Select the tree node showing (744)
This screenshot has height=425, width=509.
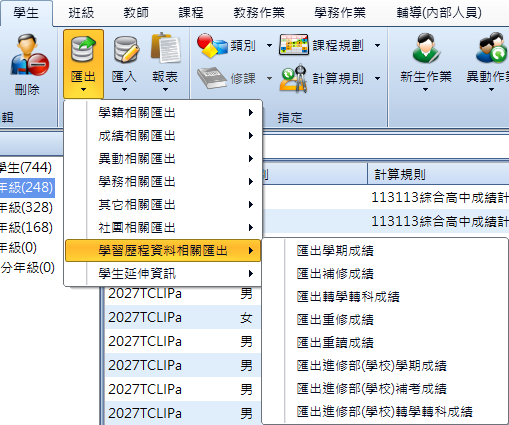pos(26,167)
